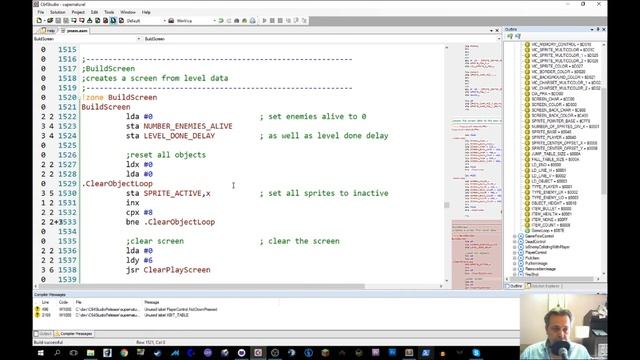Select SCREEN_CHAR in the Outline
The image size is (640, 360).
click(x=552, y=99)
